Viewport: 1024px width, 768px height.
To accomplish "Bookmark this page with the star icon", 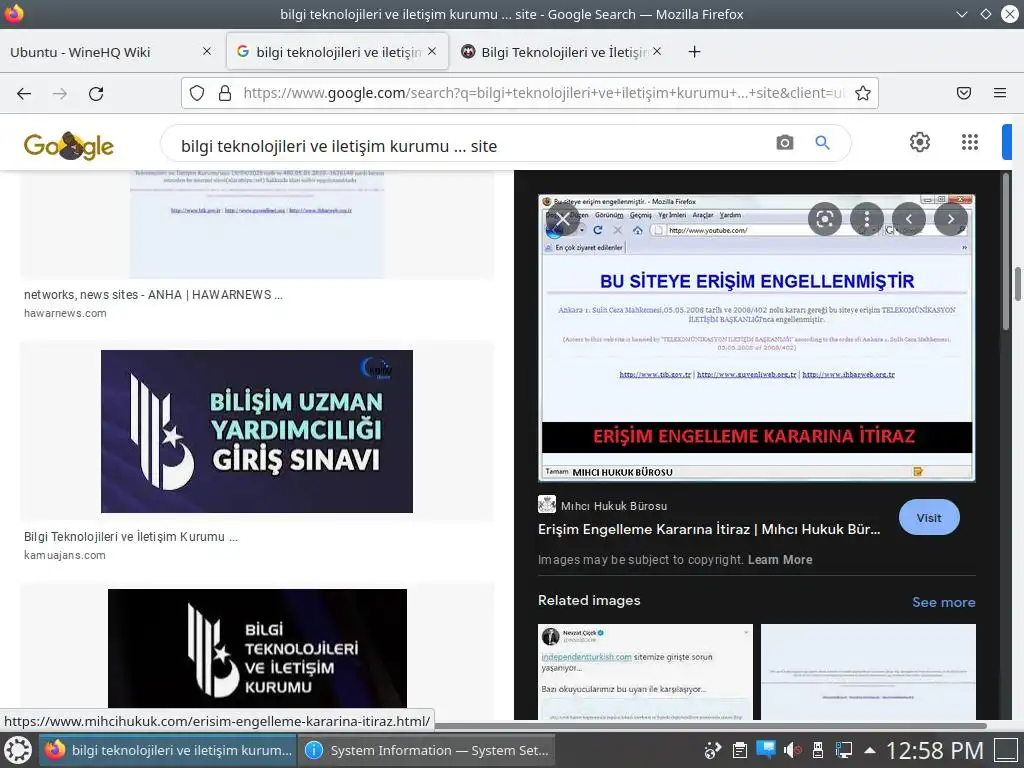I will click(863, 93).
